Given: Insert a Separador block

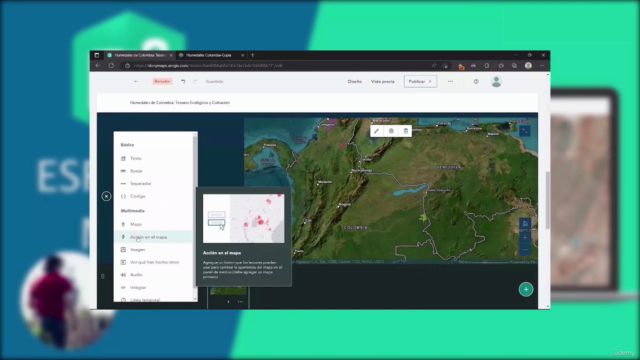Looking at the screenshot, I should click(153, 184).
